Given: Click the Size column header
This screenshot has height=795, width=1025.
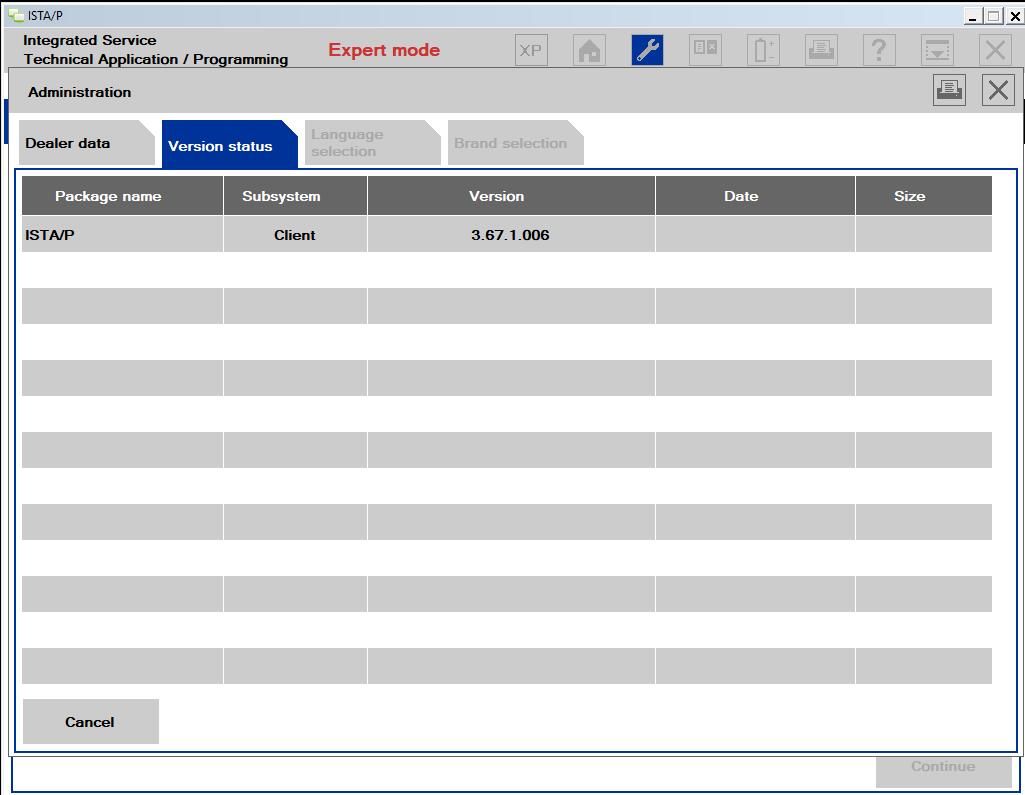Looking at the screenshot, I should point(924,196).
